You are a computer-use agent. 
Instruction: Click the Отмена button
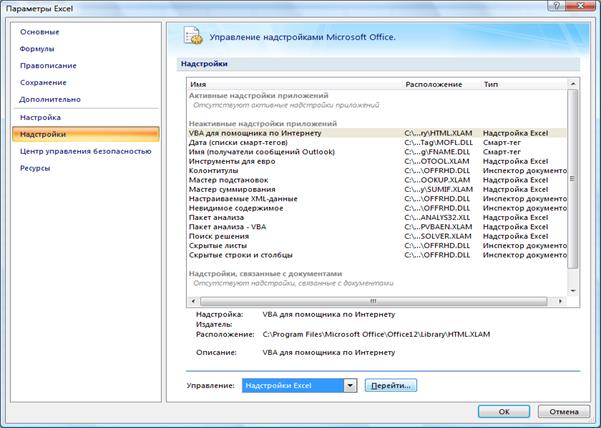(x=563, y=410)
